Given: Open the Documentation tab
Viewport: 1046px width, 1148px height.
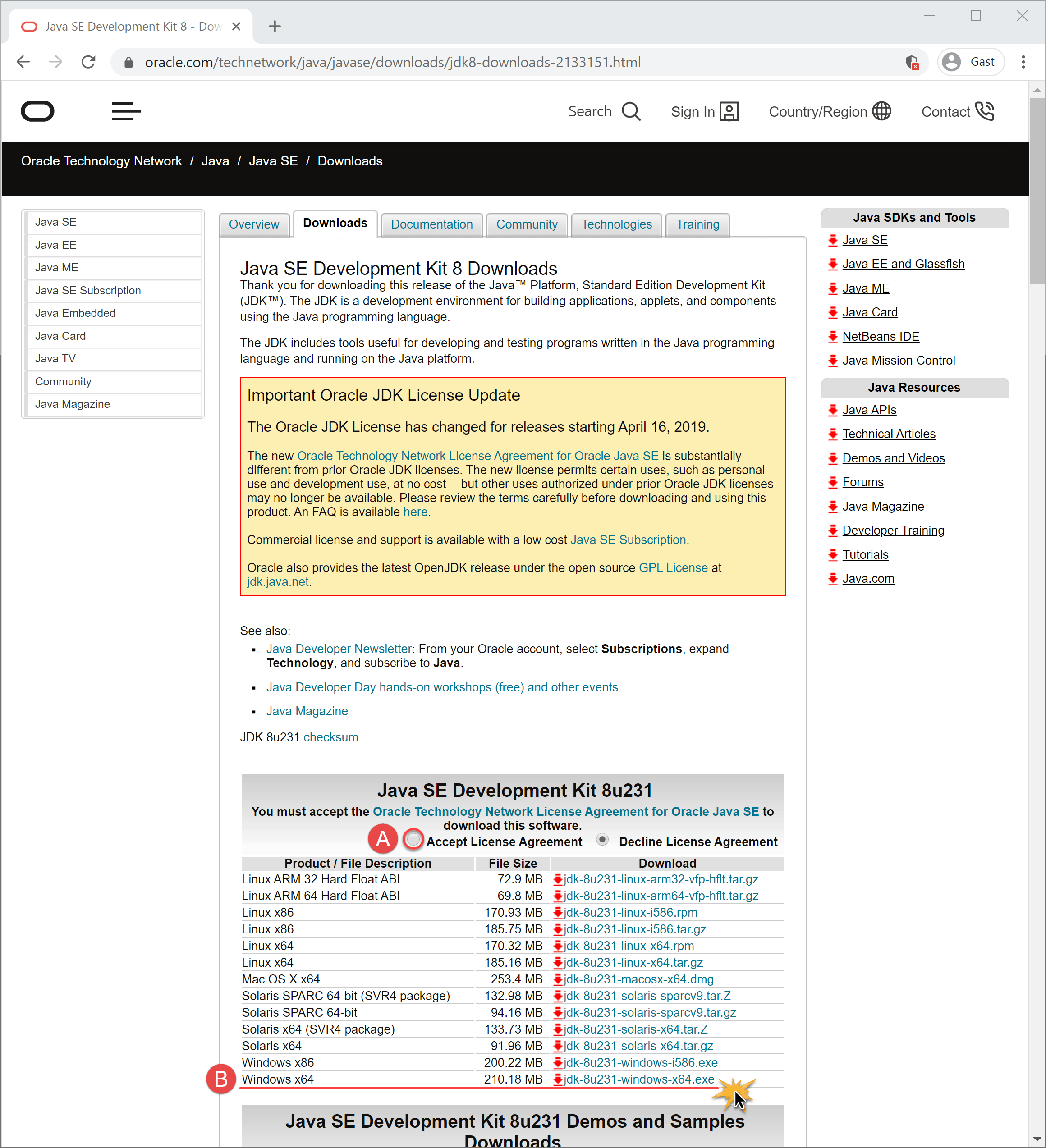Looking at the screenshot, I should 432,224.
